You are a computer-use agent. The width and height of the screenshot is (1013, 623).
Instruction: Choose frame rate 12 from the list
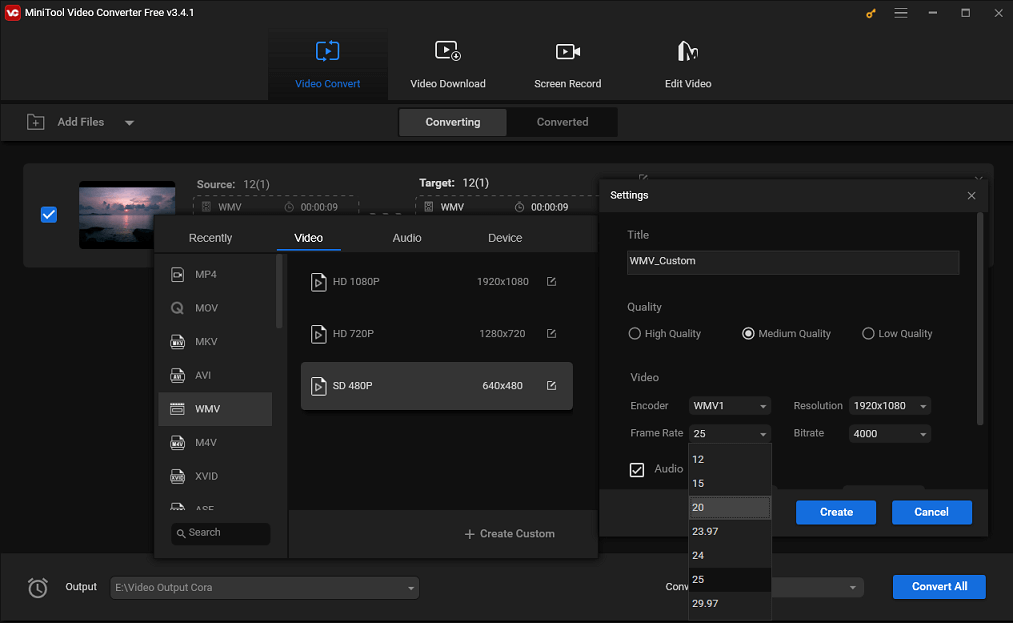(730, 459)
